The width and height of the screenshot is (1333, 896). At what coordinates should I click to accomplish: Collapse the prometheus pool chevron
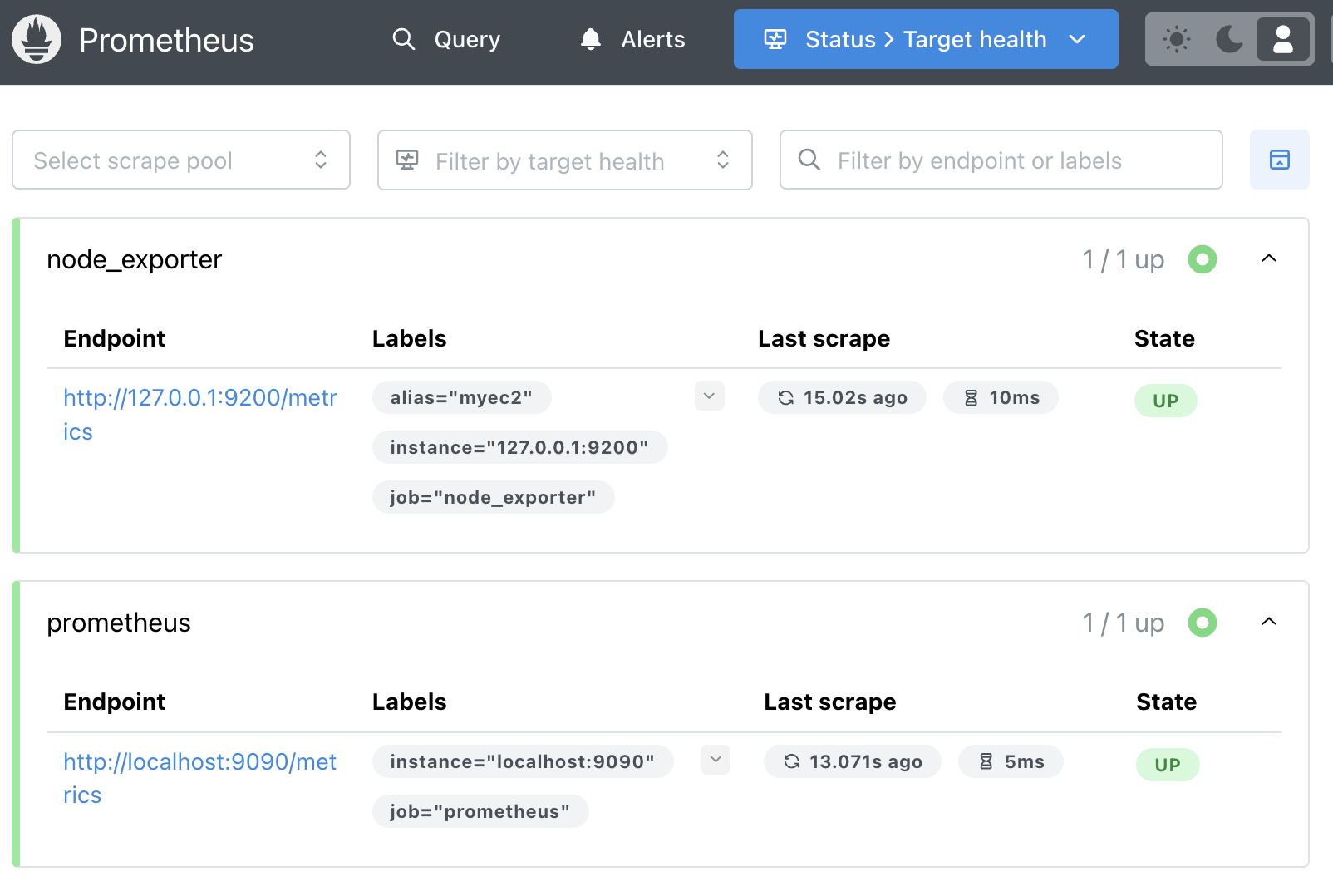[1269, 622]
